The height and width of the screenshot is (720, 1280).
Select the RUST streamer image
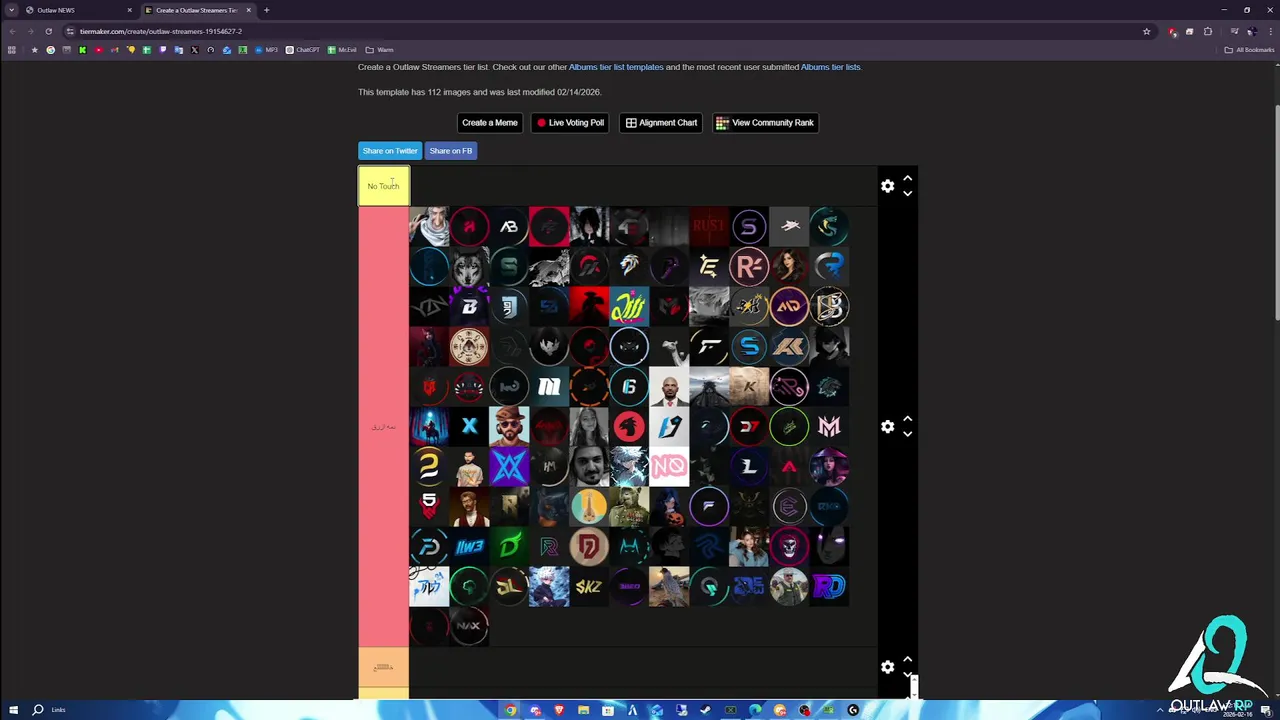click(x=709, y=226)
